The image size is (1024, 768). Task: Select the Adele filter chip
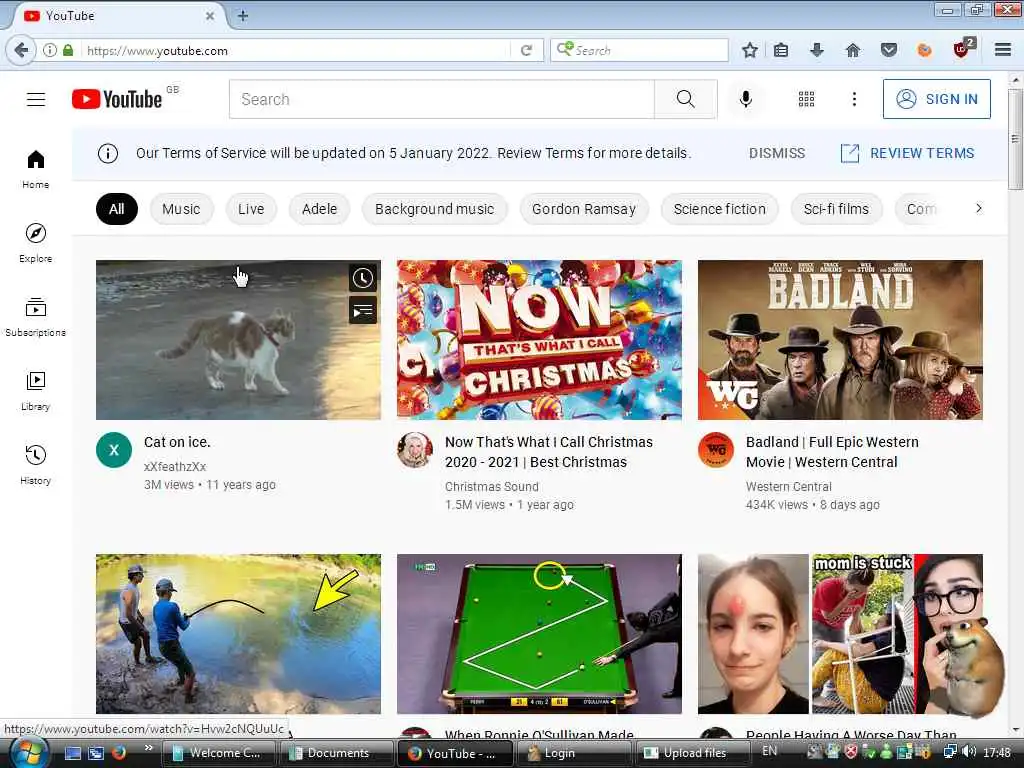[319, 209]
